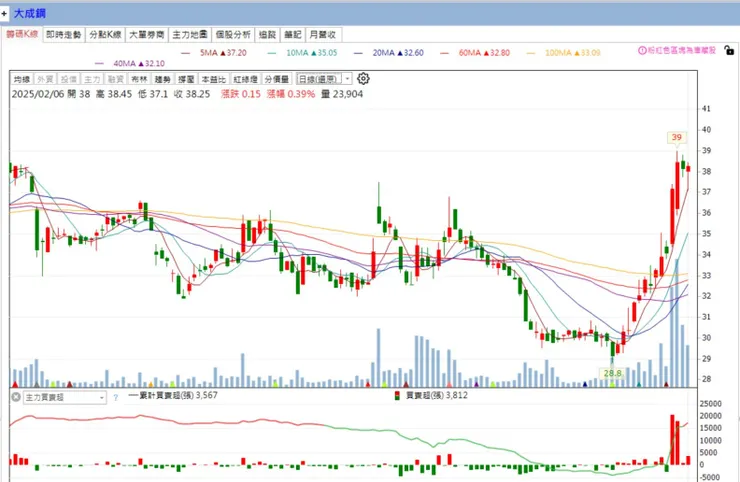Click the 40MA legend entry
The height and width of the screenshot is (482, 740).
(130, 63)
